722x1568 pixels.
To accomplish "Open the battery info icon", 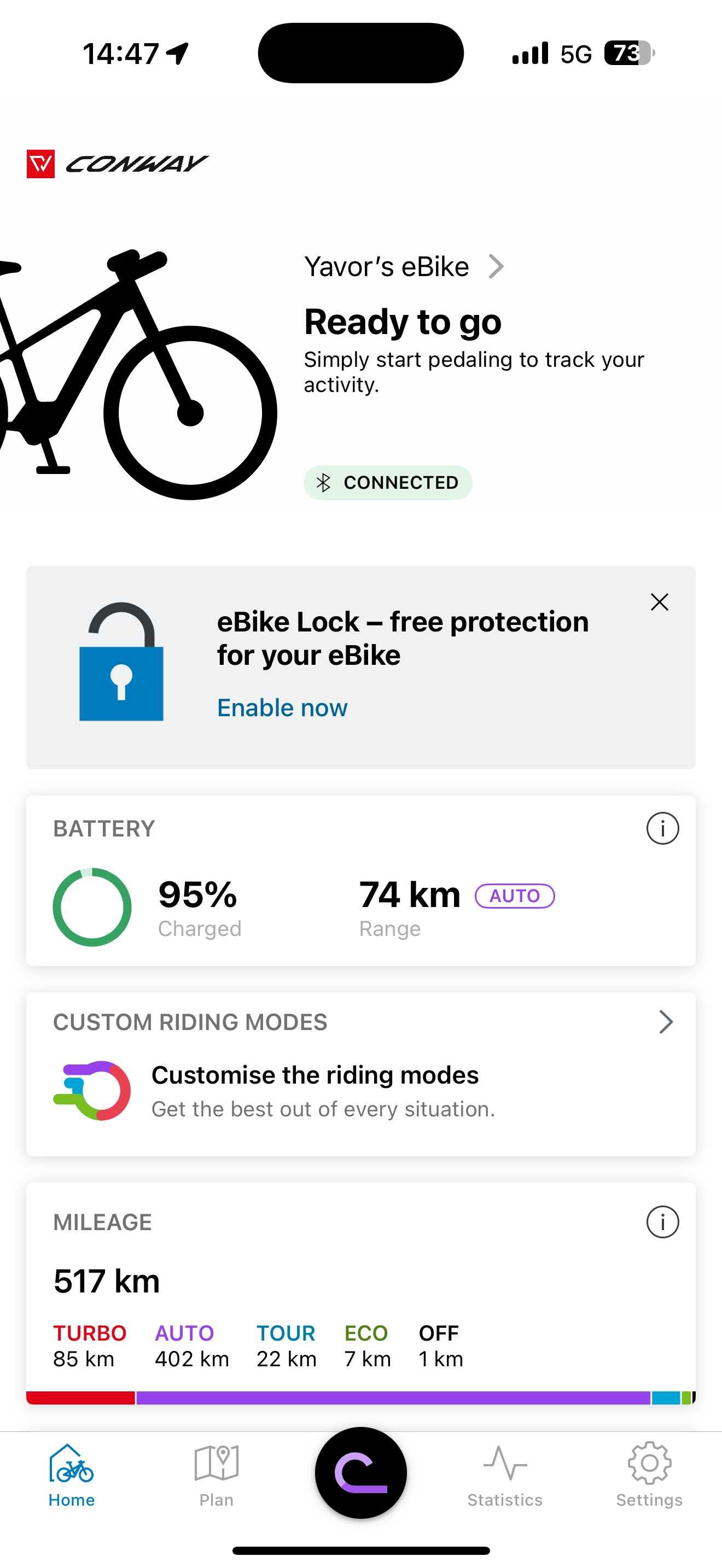I will (662, 828).
